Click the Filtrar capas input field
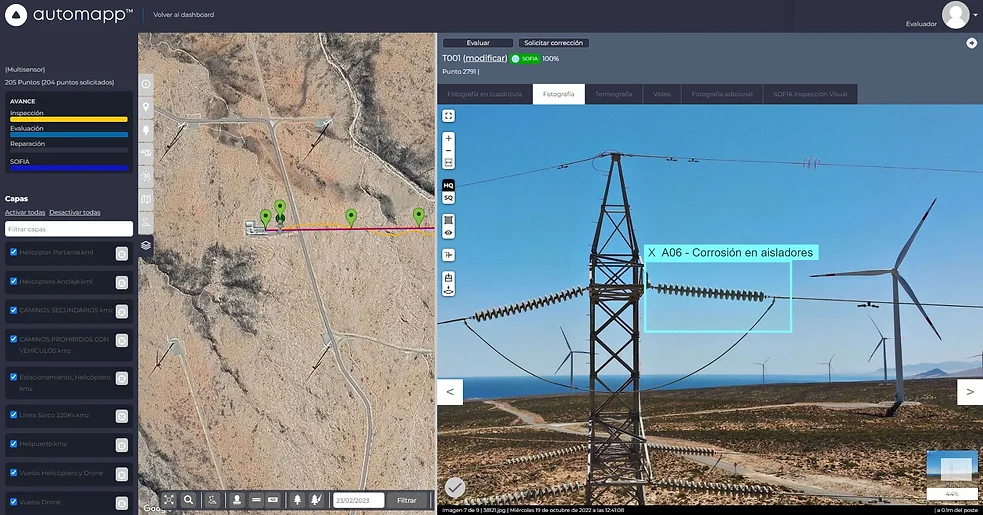The image size is (983, 515). pos(69,229)
